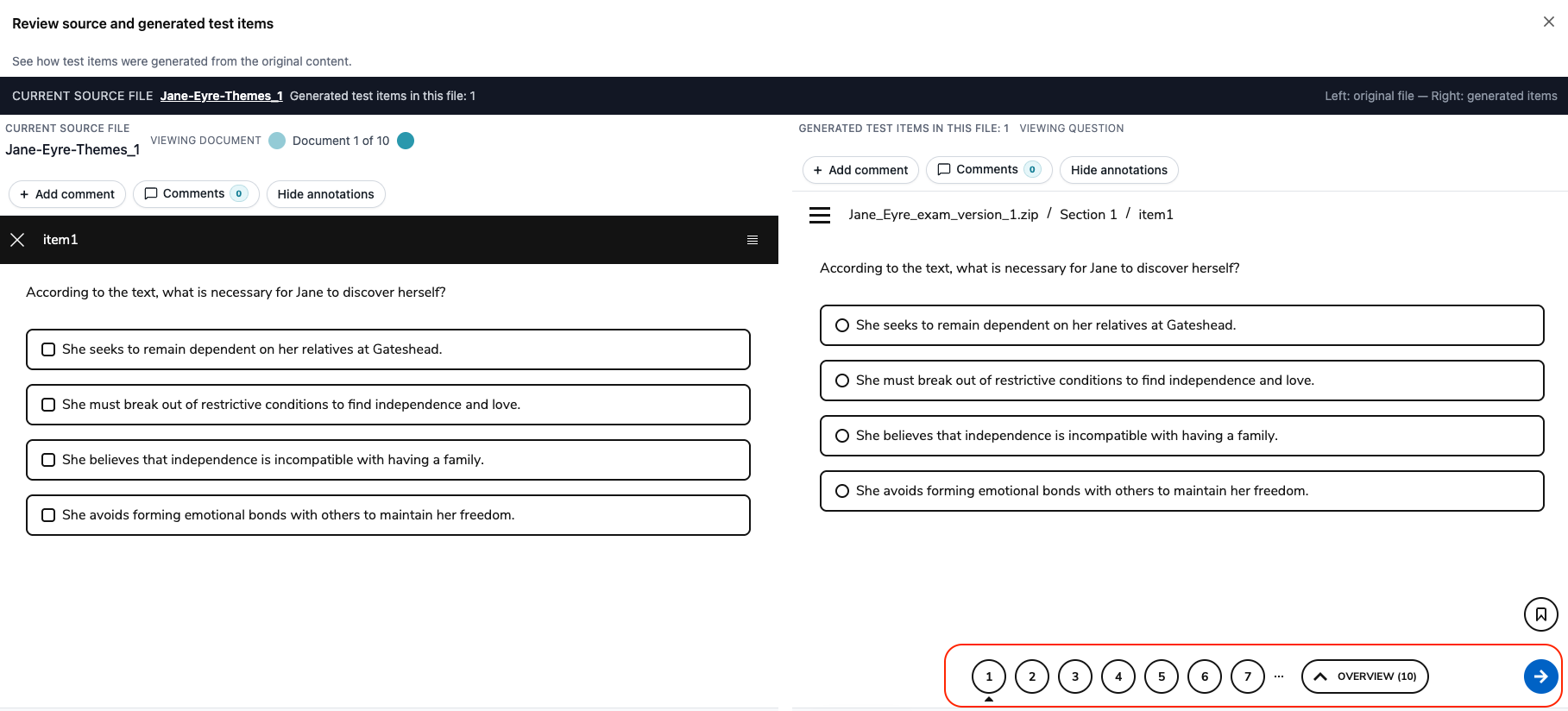Viewport: 1568px width, 711px height.
Task: Close the review dialog with the X icon
Action: click(1548, 22)
